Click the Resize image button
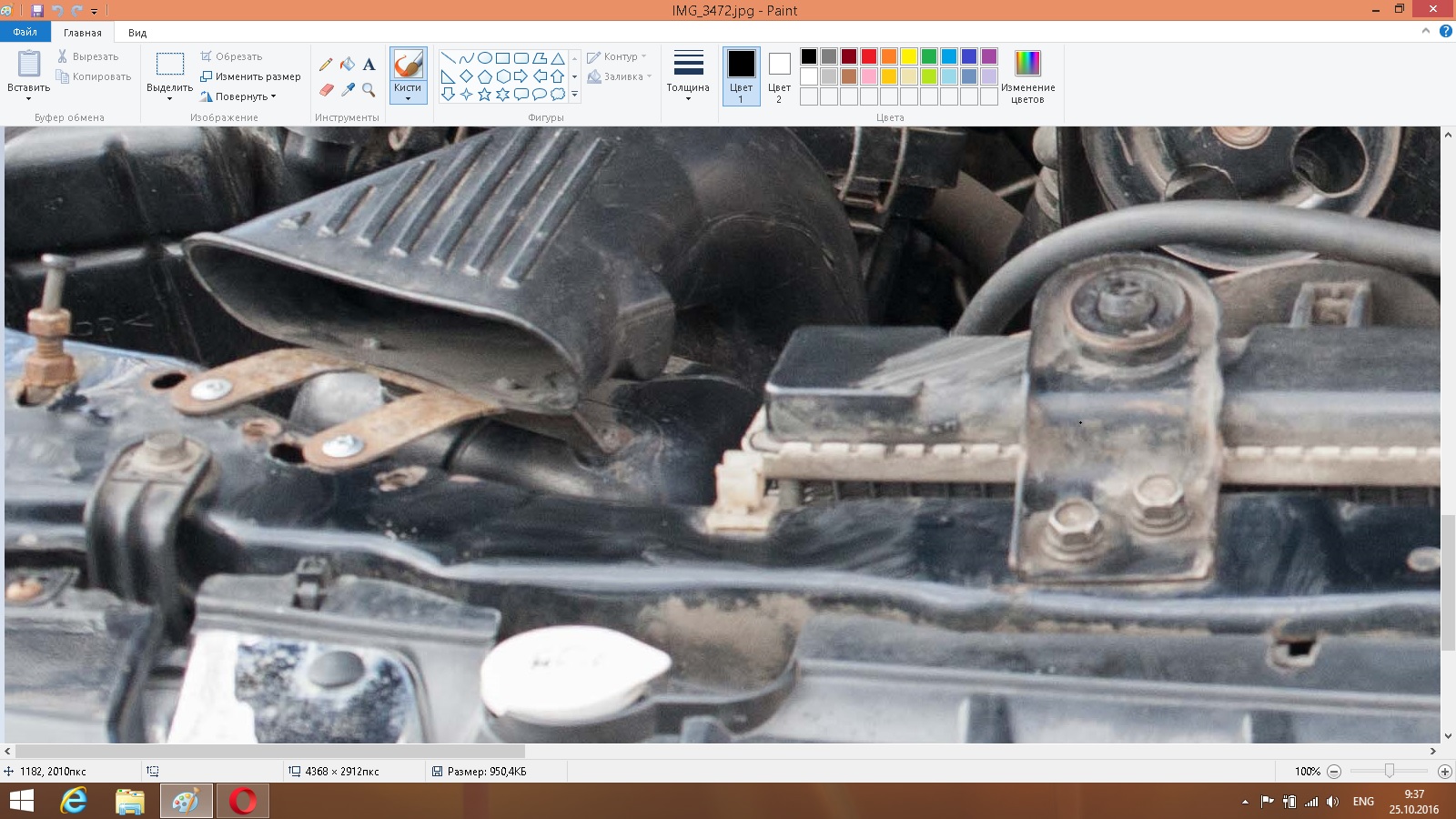The height and width of the screenshot is (819, 1456). (250, 76)
